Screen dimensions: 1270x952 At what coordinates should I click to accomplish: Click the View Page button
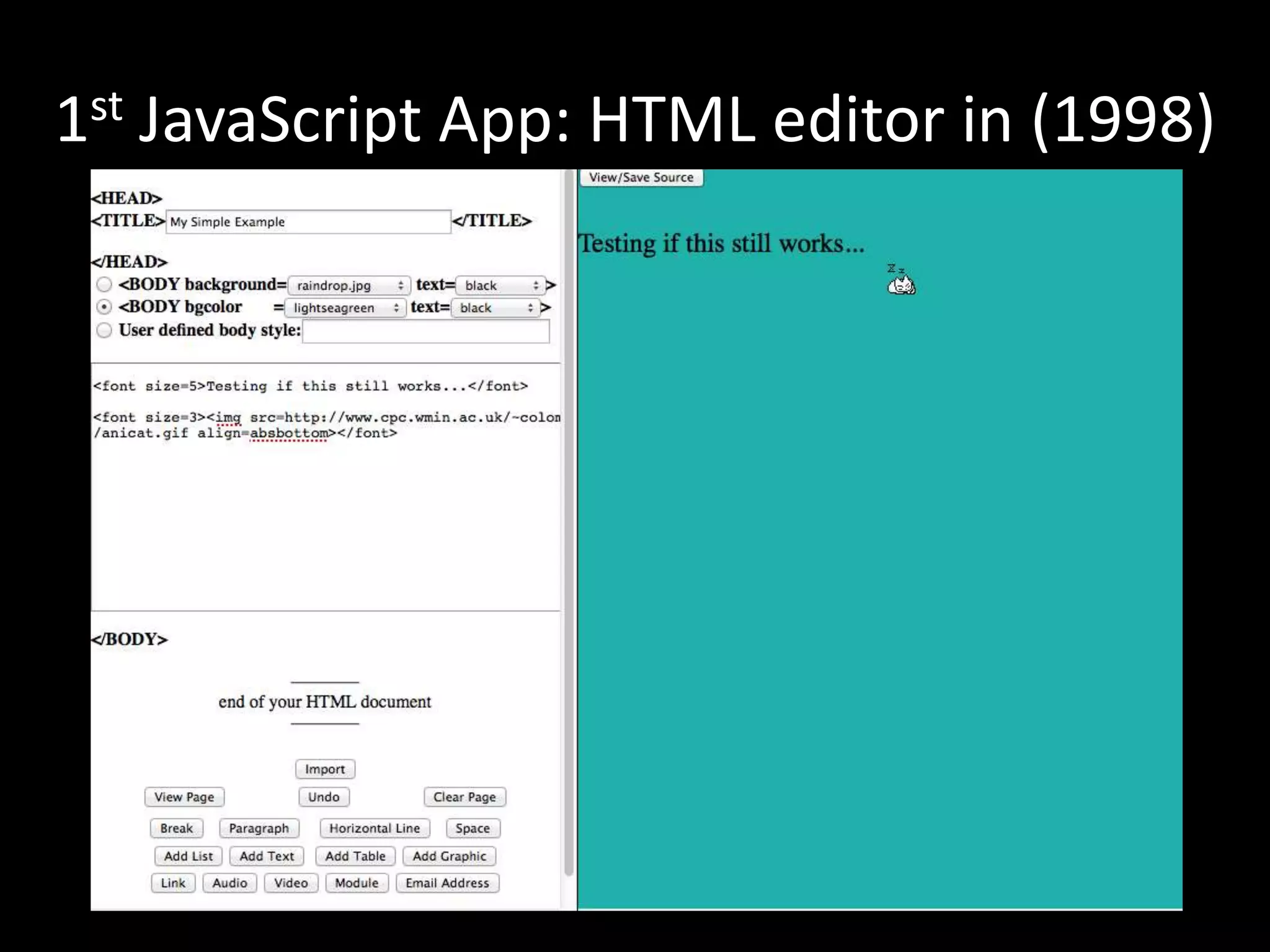[x=184, y=797]
